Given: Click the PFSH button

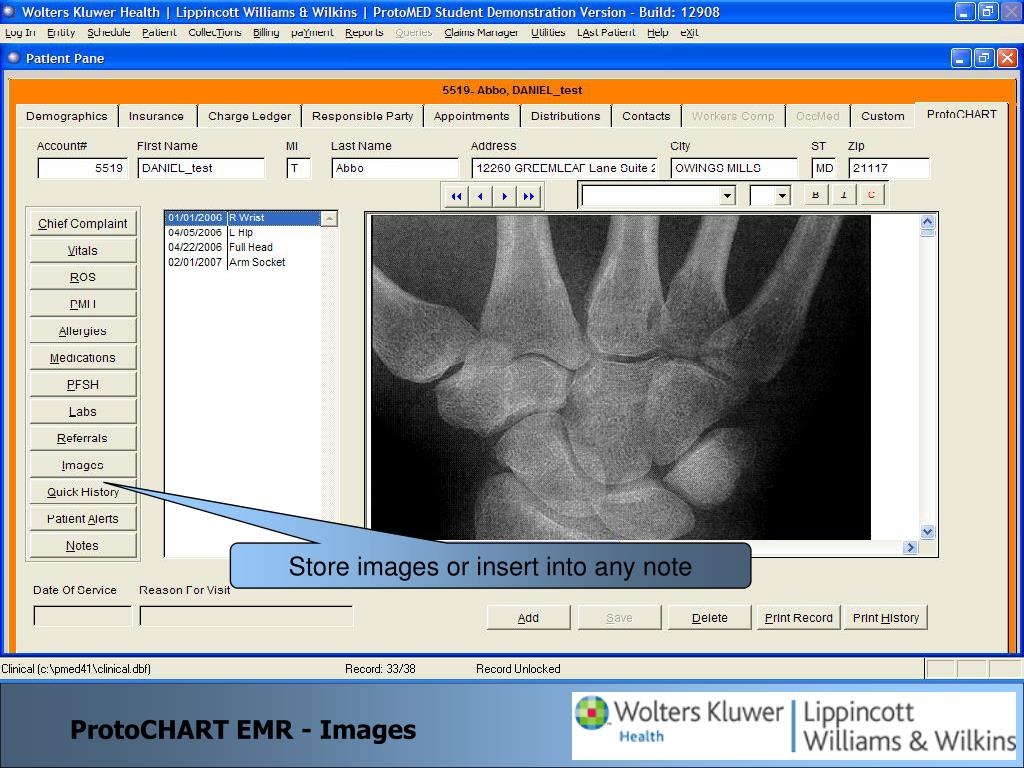Looking at the screenshot, I should [x=83, y=385].
